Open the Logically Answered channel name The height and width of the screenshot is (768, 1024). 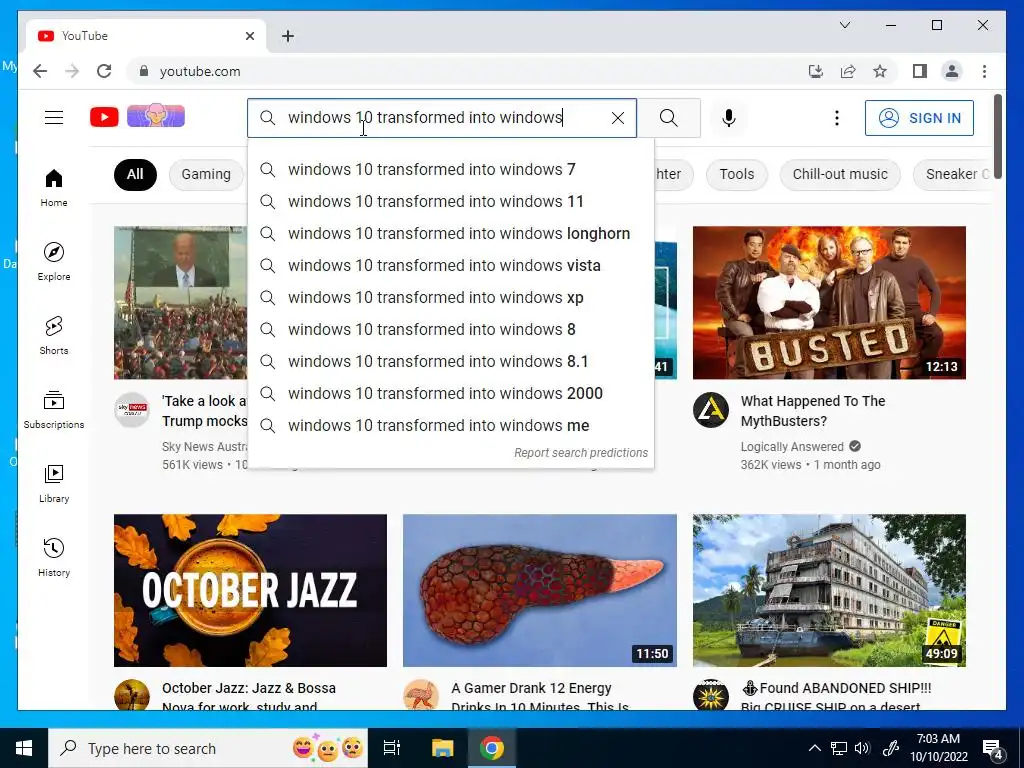(x=792, y=447)
